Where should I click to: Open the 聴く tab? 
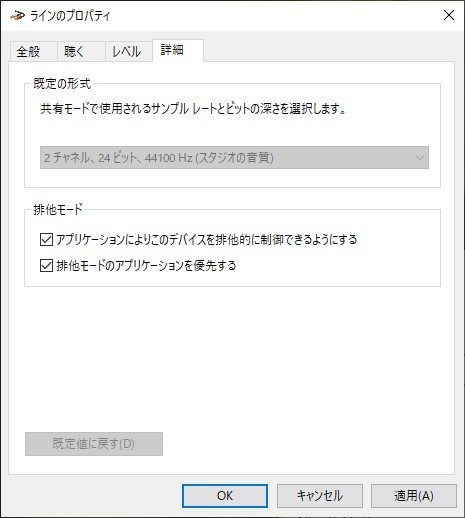(x=74, y=52)
